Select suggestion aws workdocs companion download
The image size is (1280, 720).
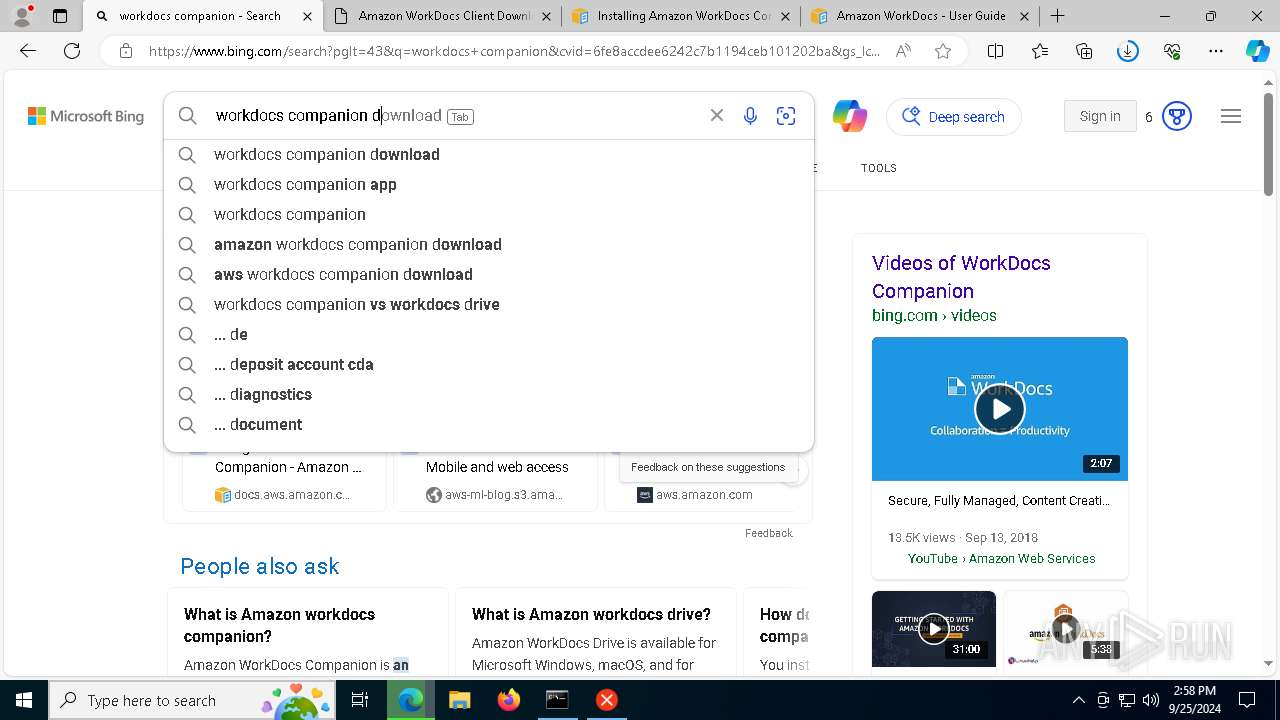pyautogui.click(x=489, y=274)
